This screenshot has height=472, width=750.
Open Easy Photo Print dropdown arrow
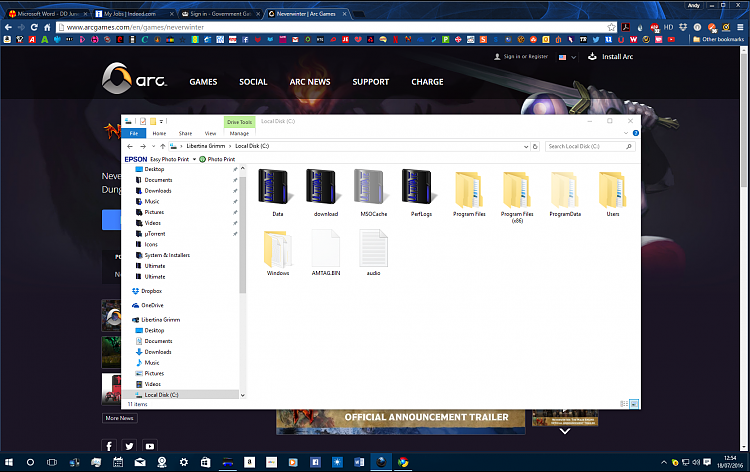click(194, 159)
